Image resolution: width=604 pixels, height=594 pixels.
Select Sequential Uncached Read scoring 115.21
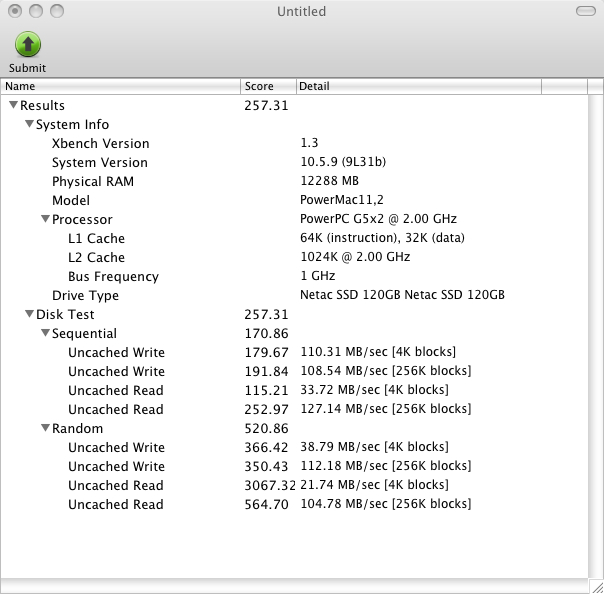[x=294, y=390]
